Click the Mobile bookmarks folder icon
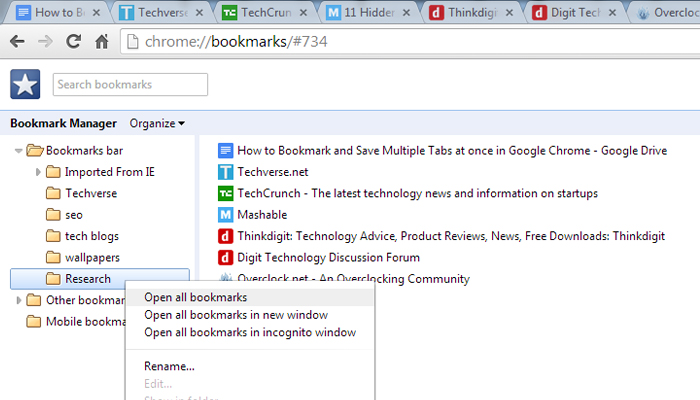The width and height of the screenshot is (700, 400). pos(33,321)
